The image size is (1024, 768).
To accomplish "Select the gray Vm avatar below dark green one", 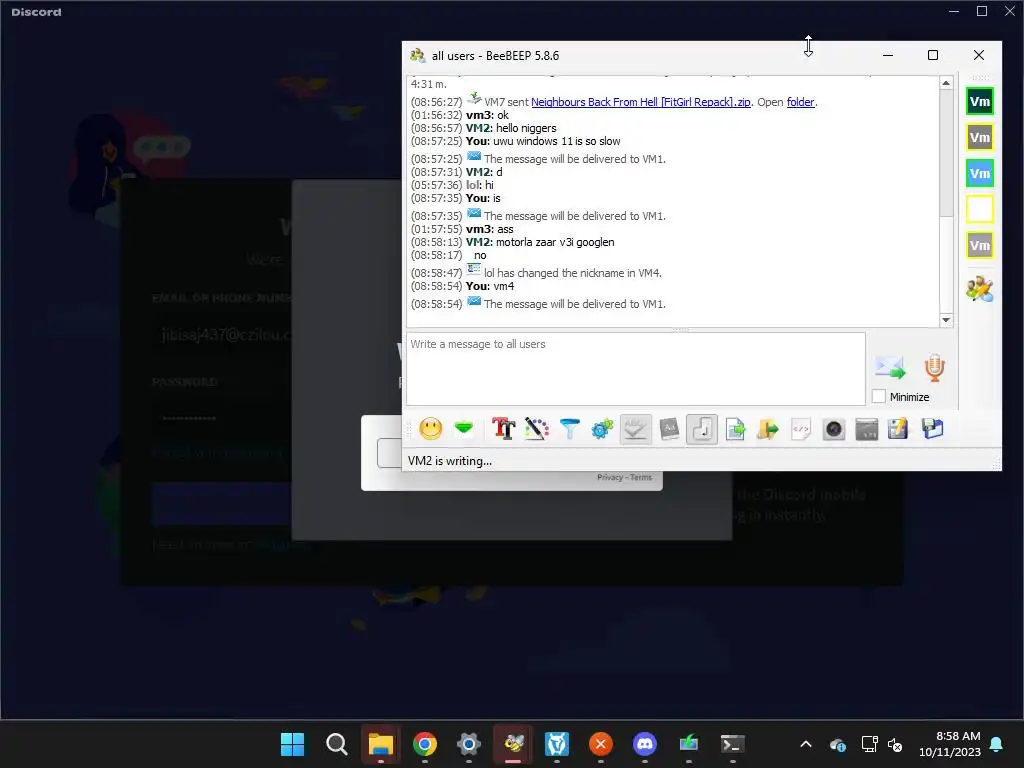I will click(x=980, y=137).
